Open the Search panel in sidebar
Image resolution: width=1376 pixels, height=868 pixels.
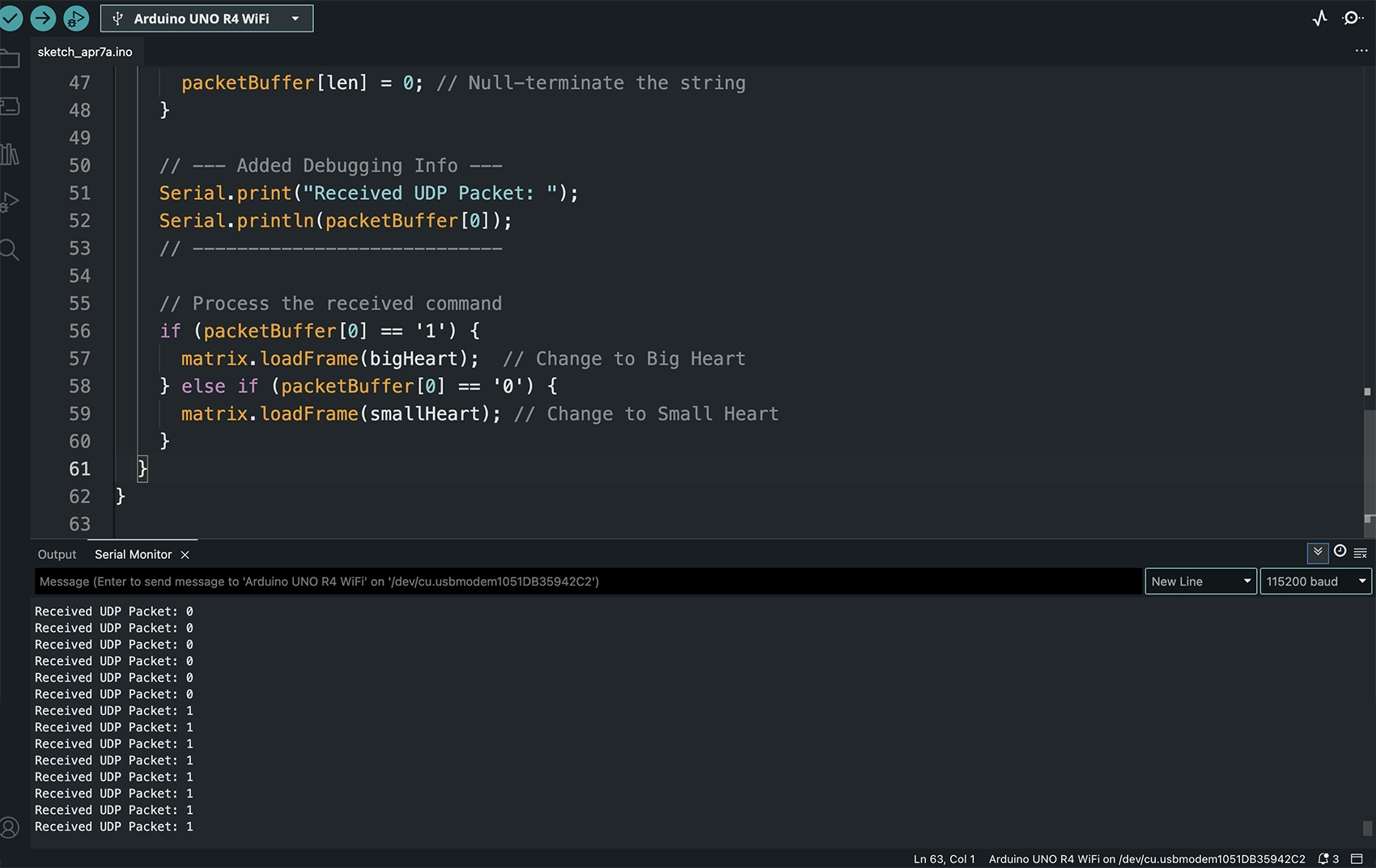[x=11, y=249]
